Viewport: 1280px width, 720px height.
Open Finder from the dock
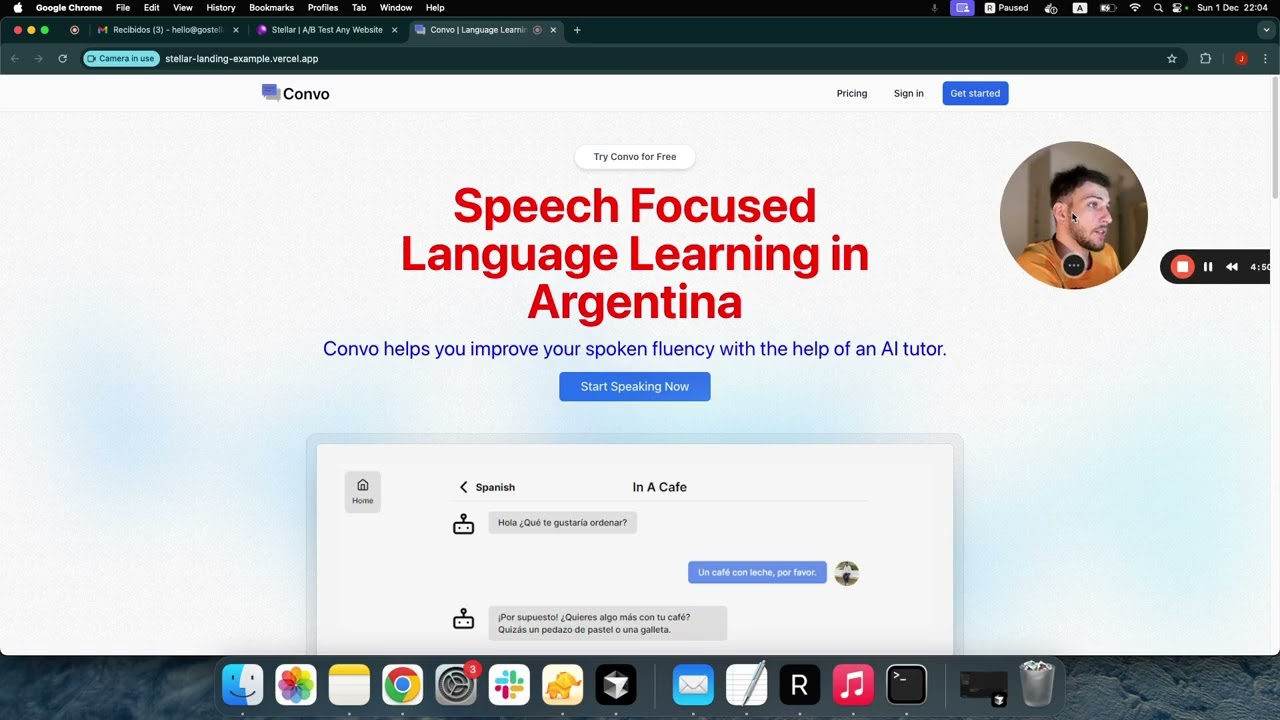[243, 685]
